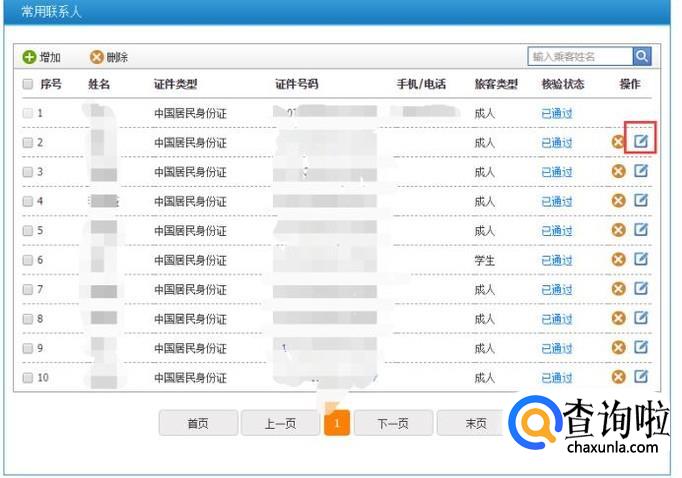Edit contact in row 3 with pencil icon
This screenshot has width=682, height=478.
click(x=641, y=170)
